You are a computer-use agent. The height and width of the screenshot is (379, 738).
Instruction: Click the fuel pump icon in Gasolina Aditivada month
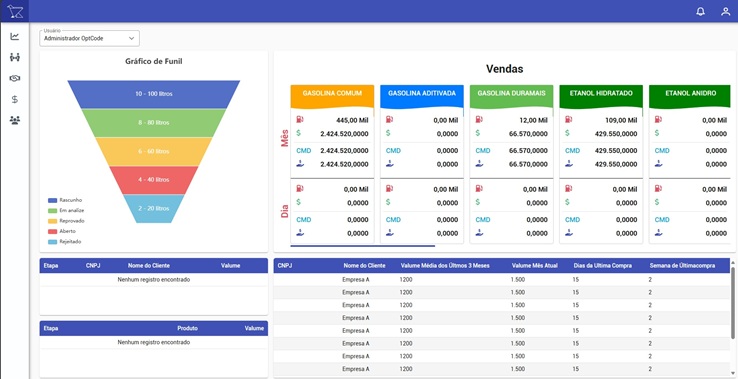(389, 120)
